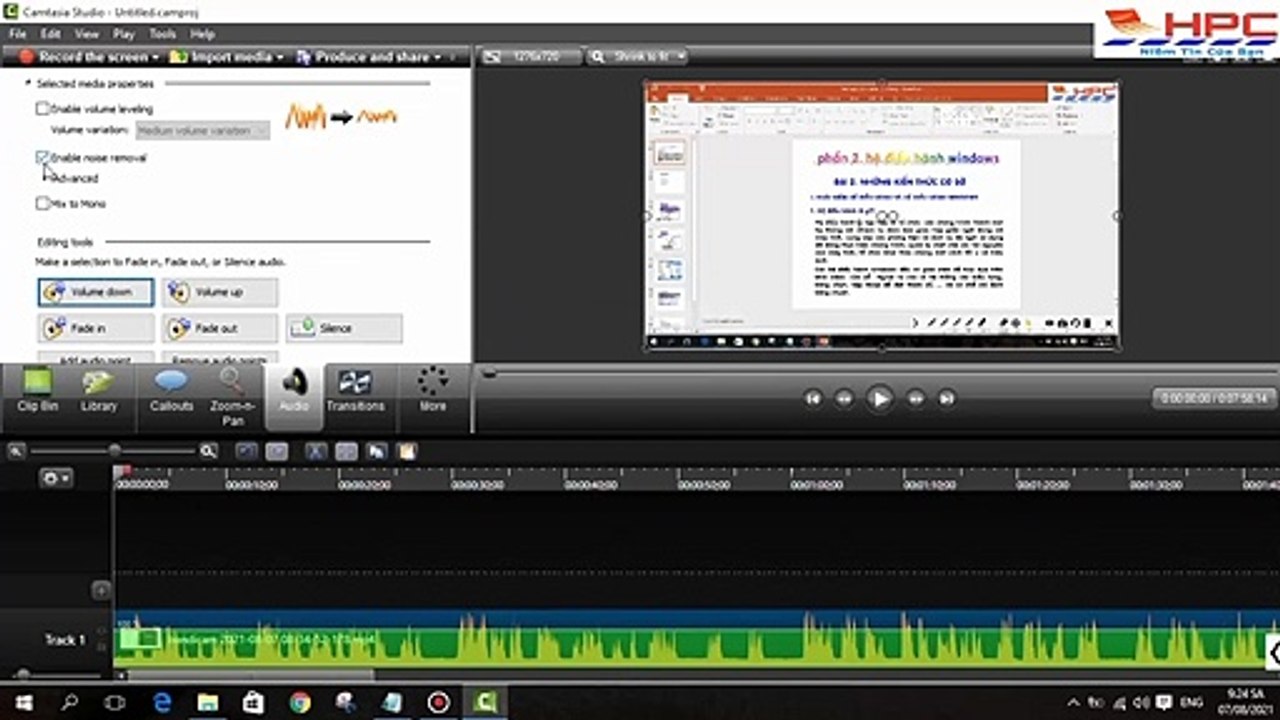
Task: Open the Callouts tab
Action: click(171, 392)
